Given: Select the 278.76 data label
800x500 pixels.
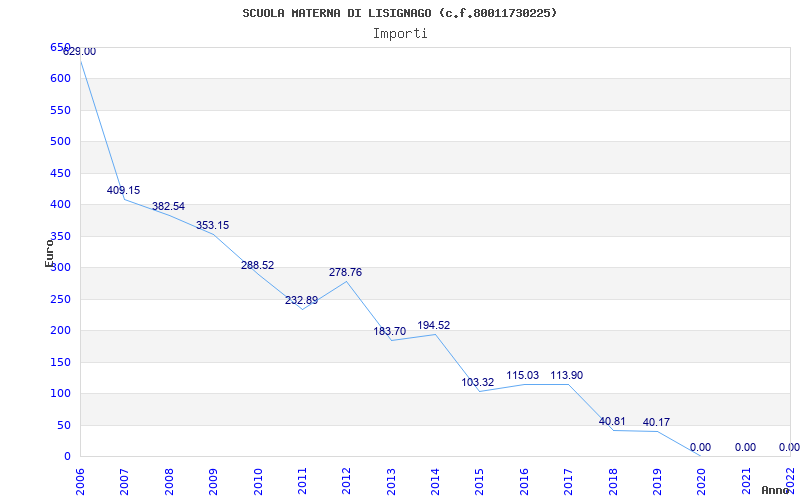Looking at the screenshot, I should 345,272.
